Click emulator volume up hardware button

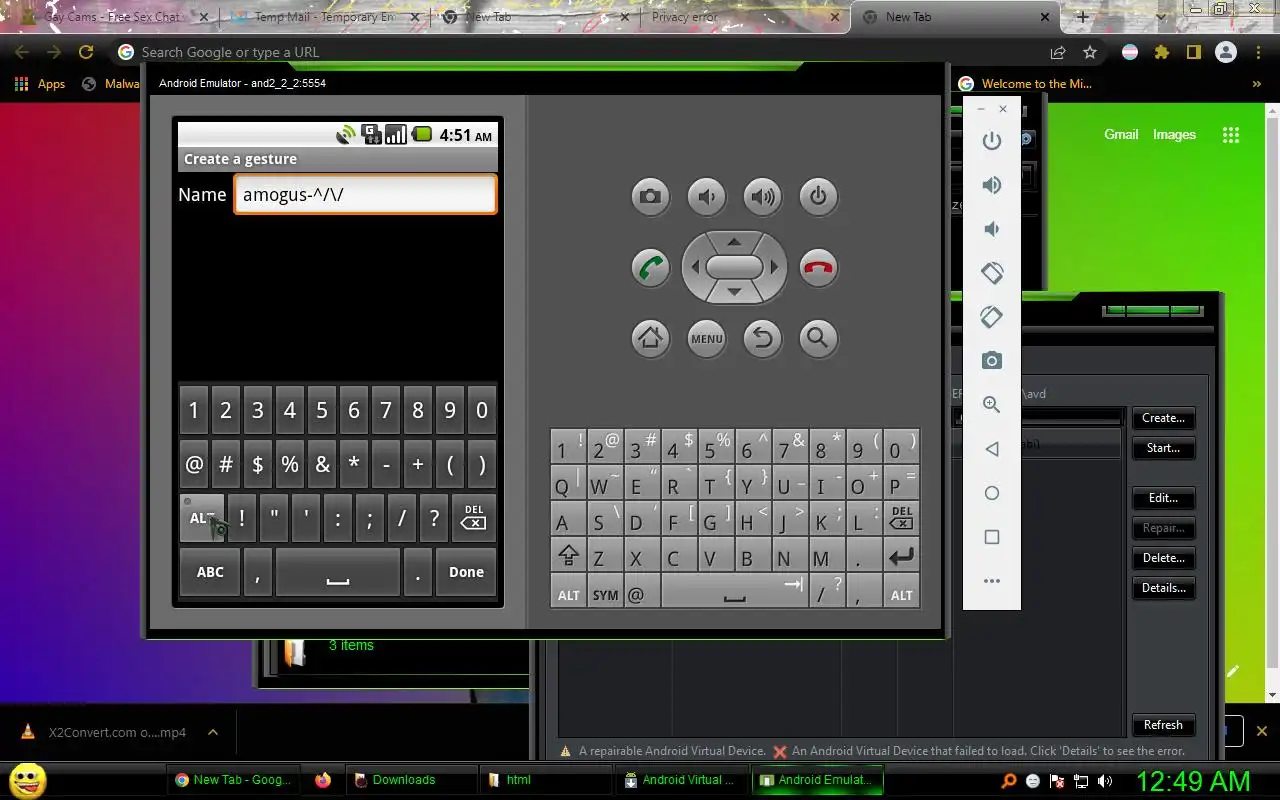pyautogui.click(x=762, y=196)
